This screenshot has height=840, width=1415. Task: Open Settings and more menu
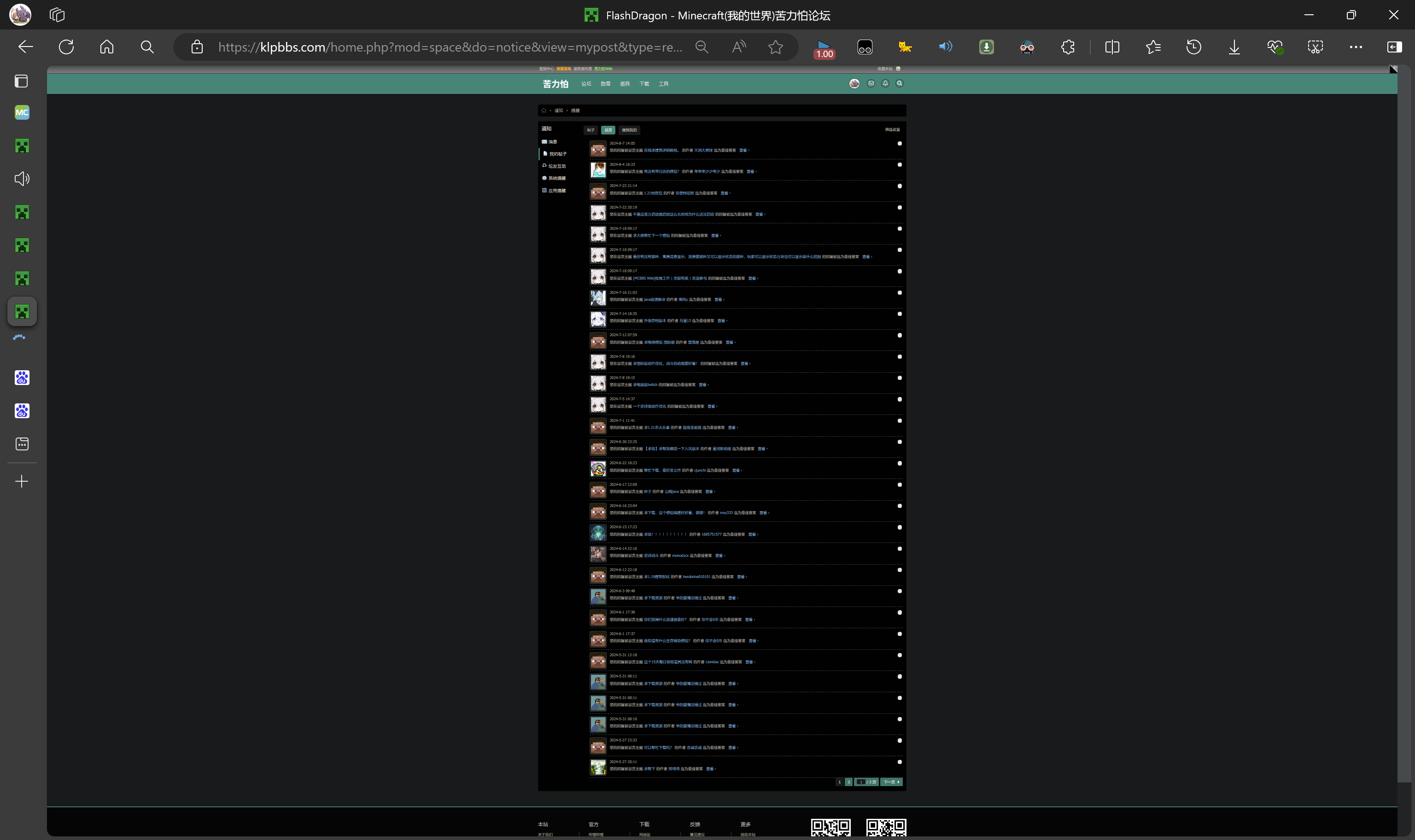pos(1356,47)
